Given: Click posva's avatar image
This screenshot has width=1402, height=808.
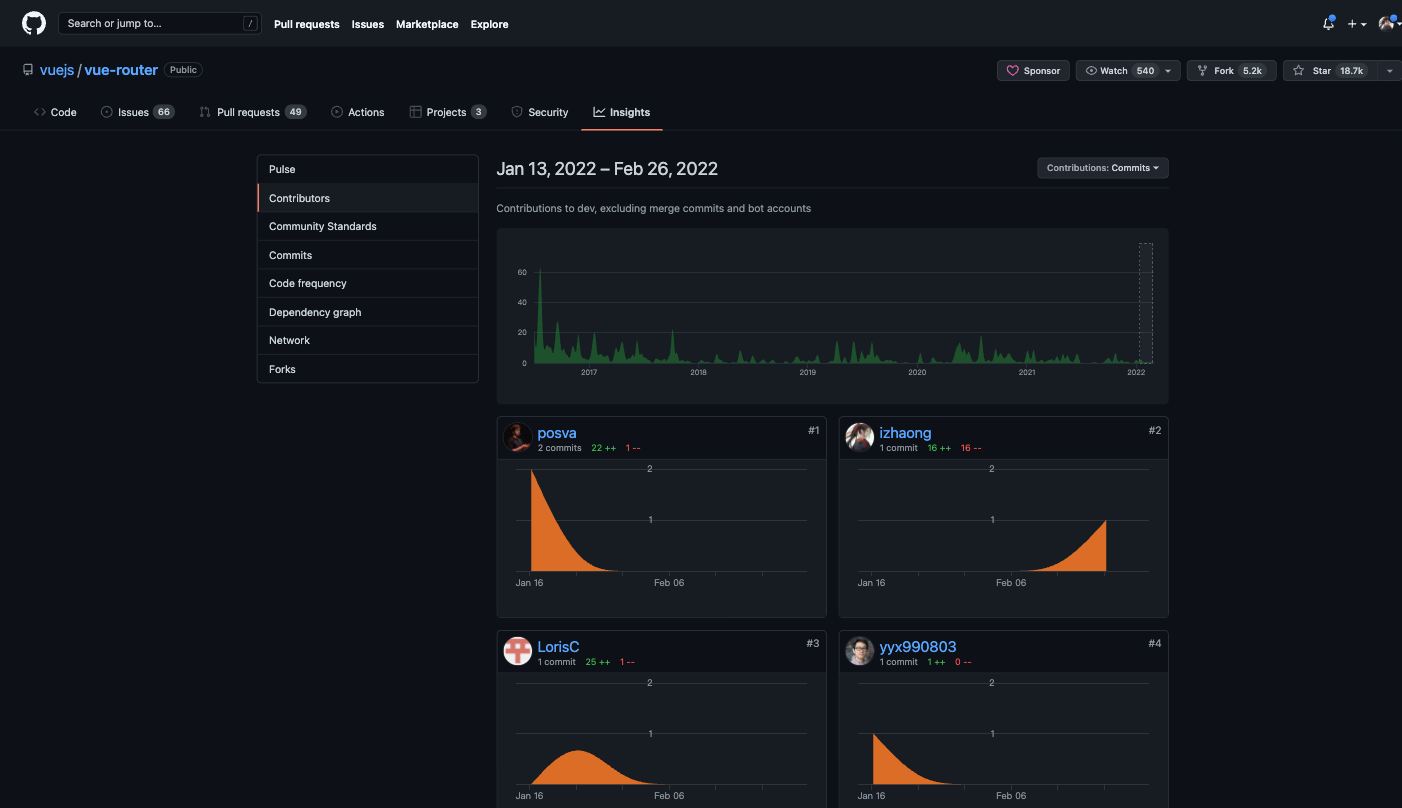Looking at the screenshot, I should [517, 438].
